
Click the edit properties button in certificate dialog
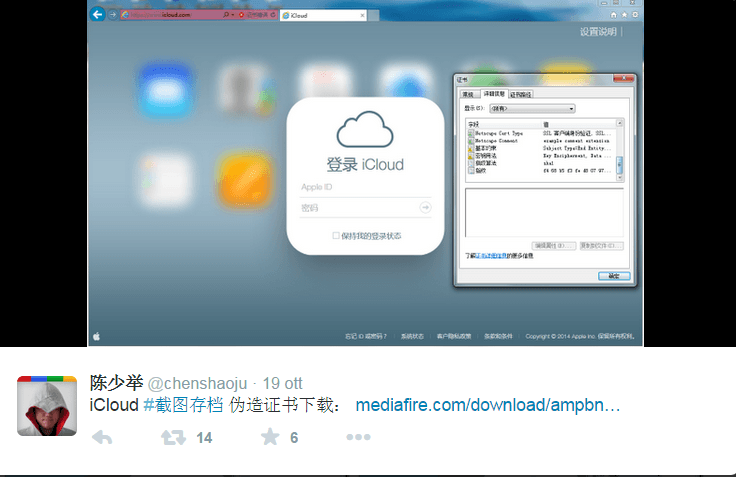[x=554, y=246]
